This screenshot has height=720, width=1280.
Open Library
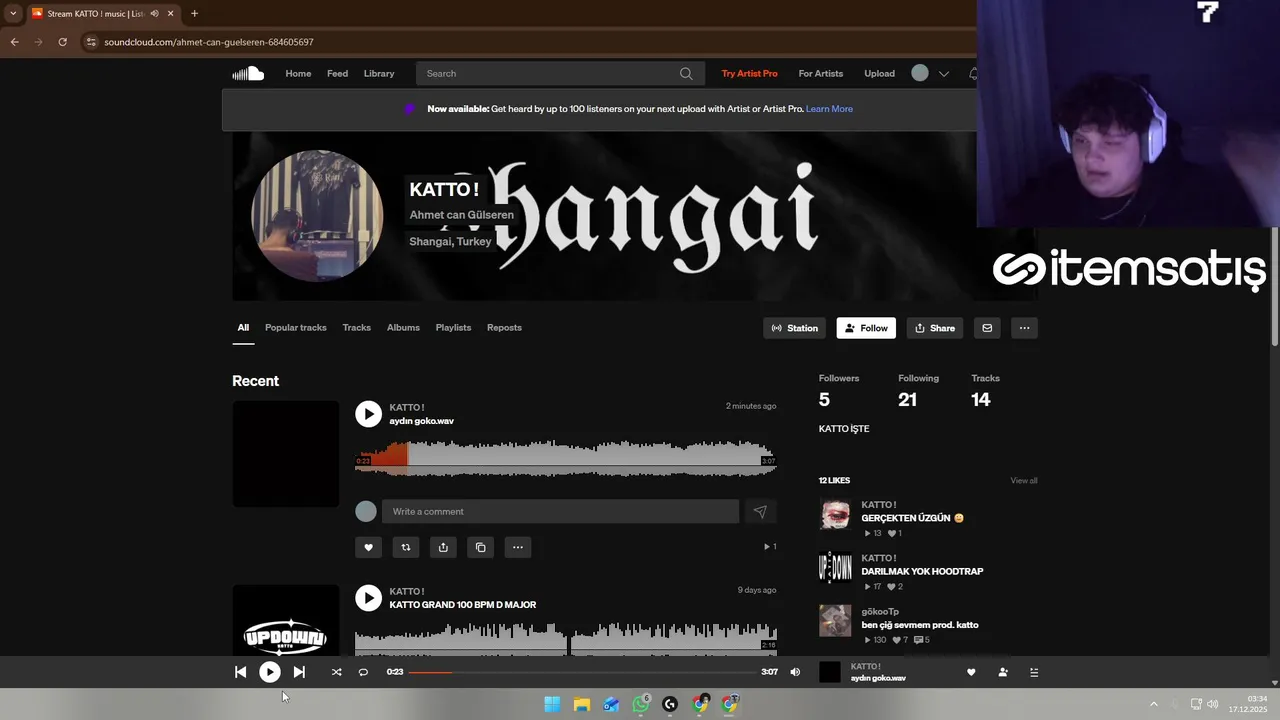[x=379, y=73]
